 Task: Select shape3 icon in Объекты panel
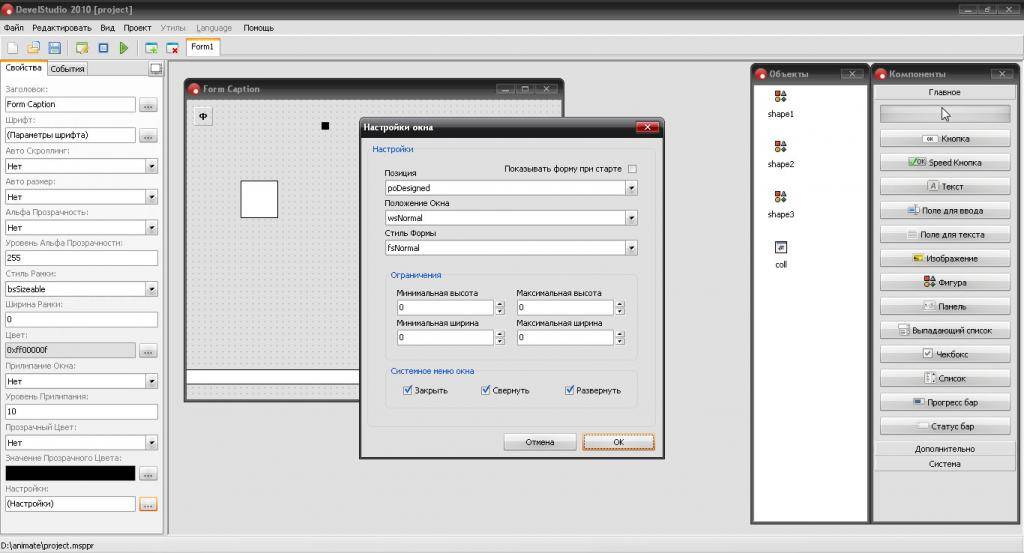click(x=780, y=197)
